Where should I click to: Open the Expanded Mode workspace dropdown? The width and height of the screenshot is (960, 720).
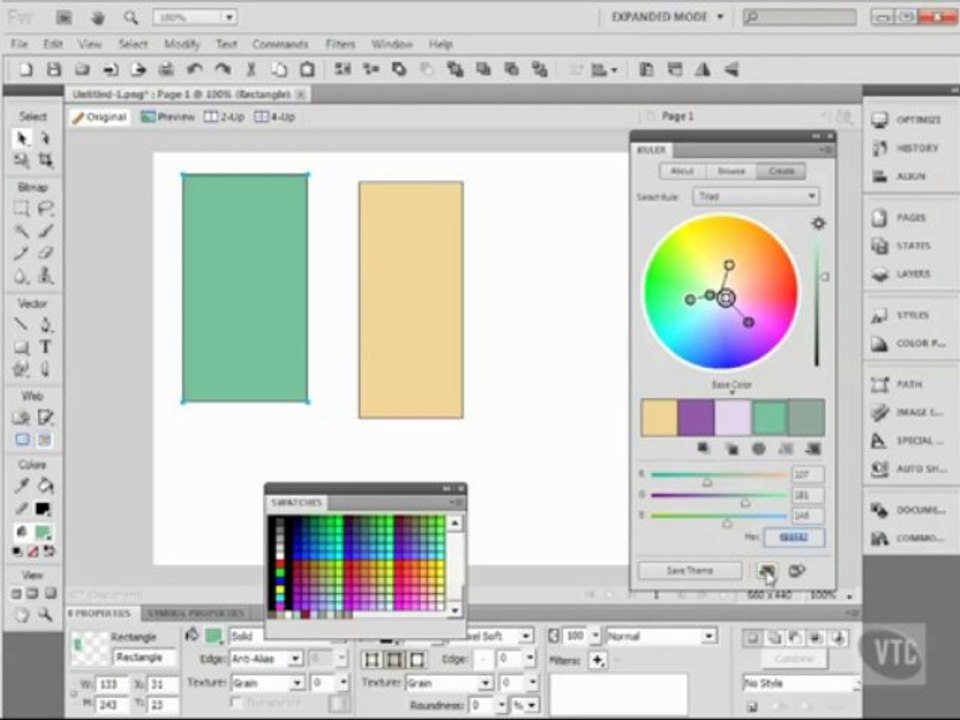point(667,17)
